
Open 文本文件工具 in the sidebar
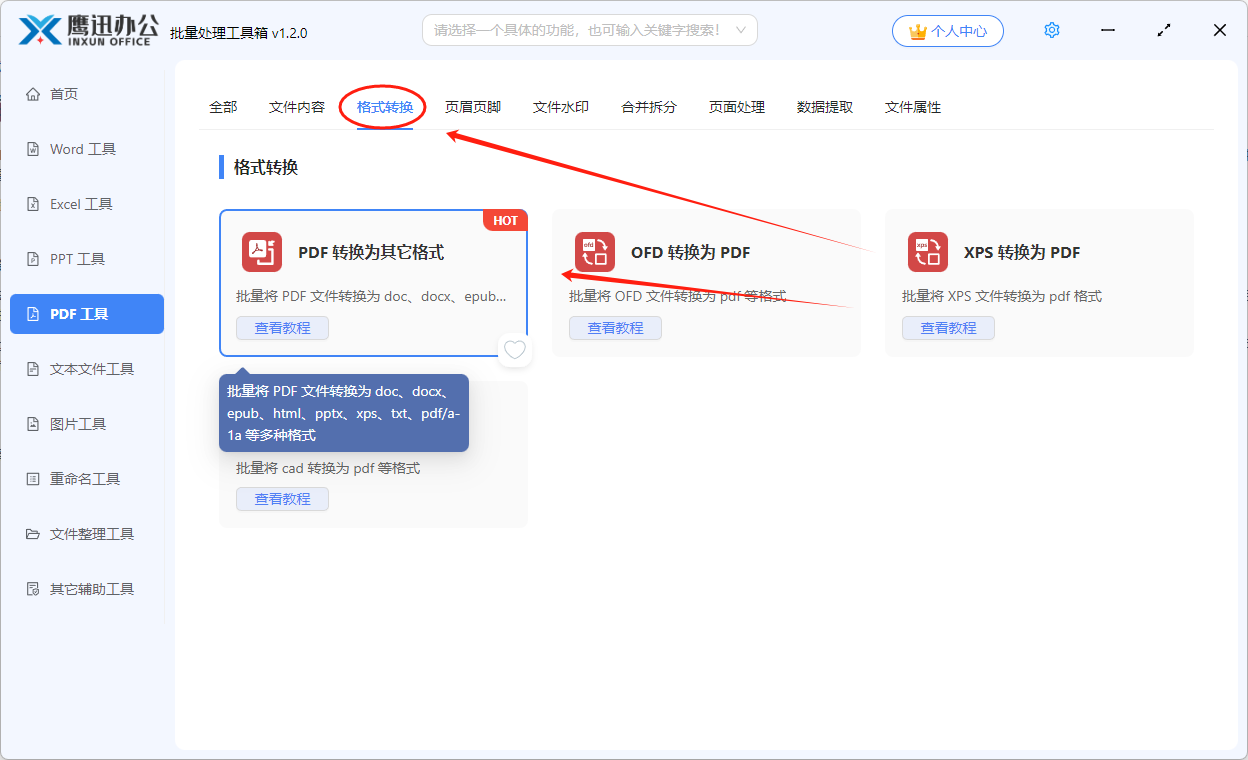(x=87, y=369)
